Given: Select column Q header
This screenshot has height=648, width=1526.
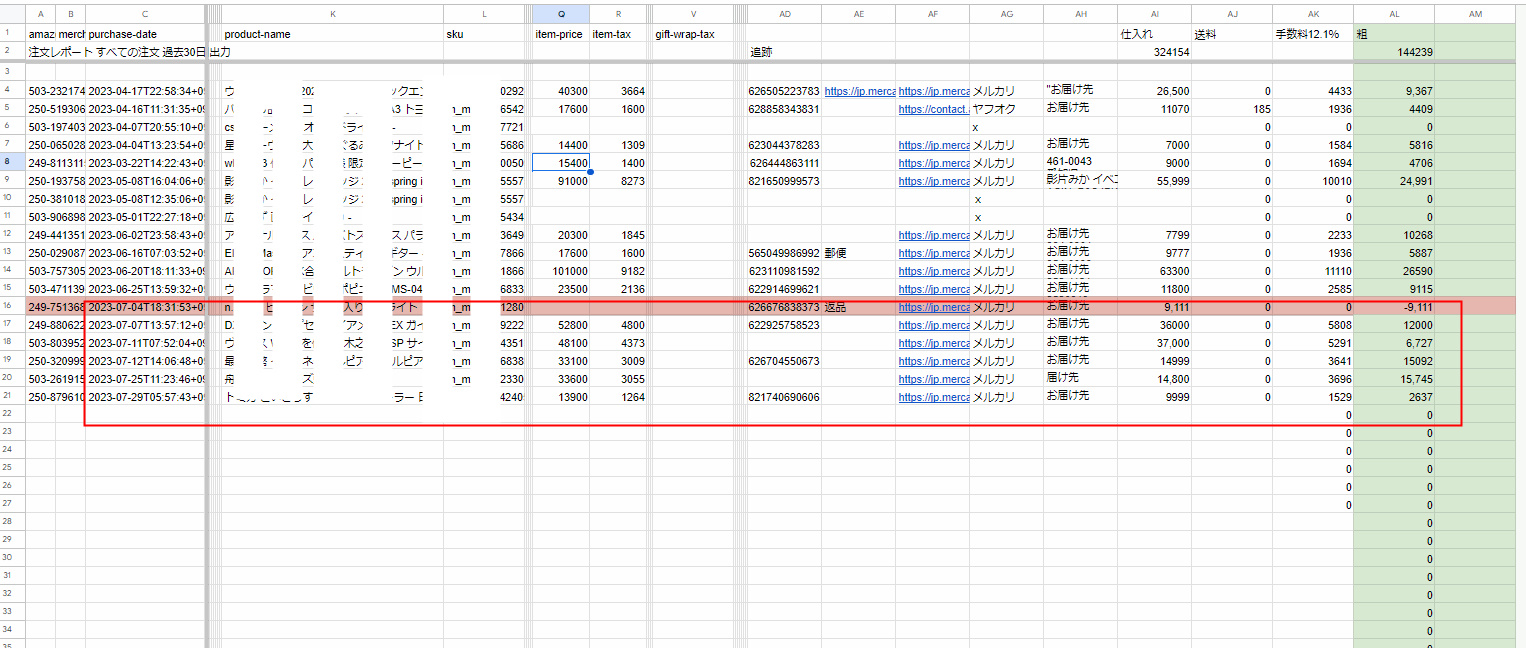Looking at the screenshot, I should [x=560, y=14].
